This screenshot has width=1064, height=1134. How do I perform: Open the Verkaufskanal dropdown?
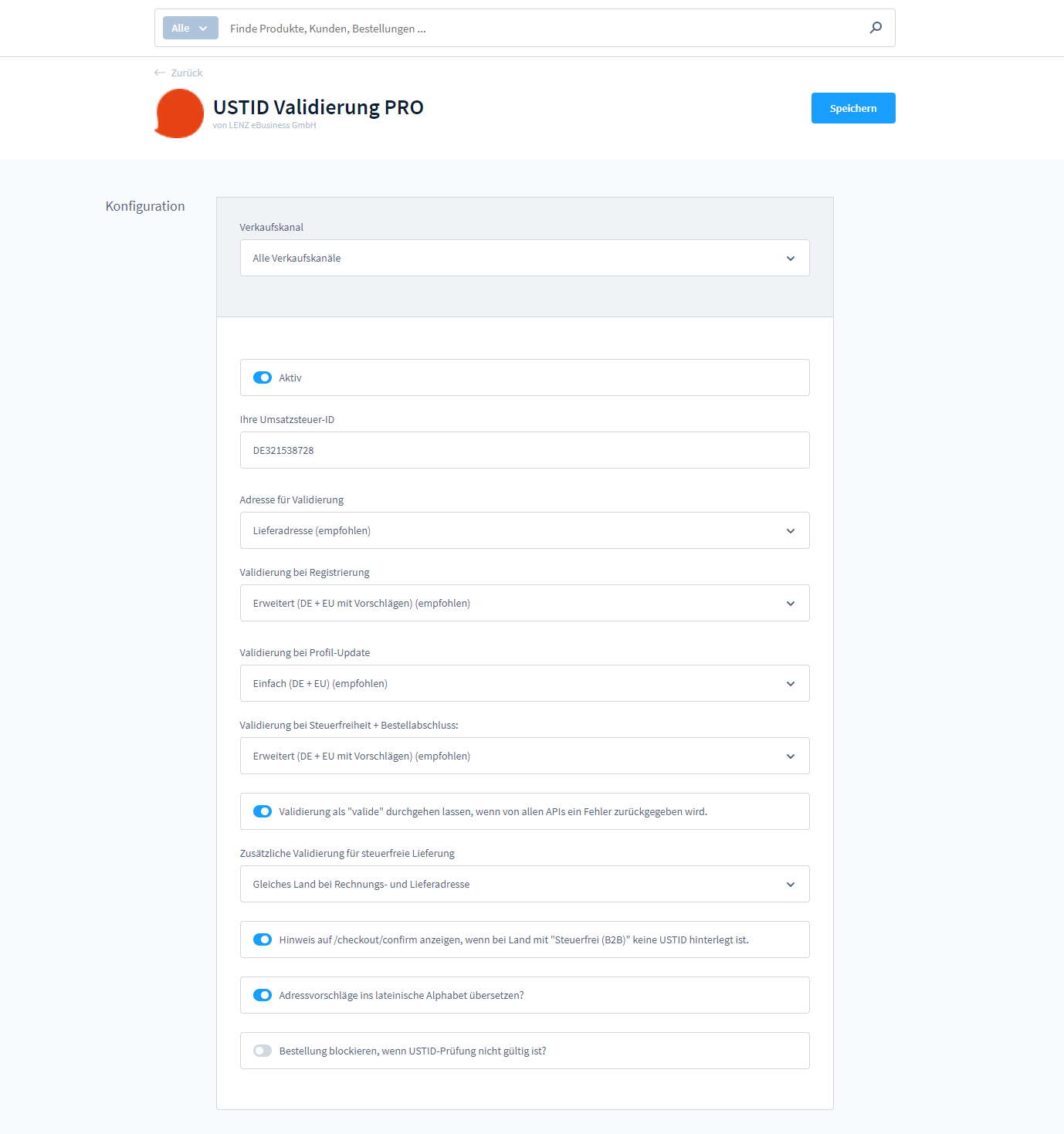(524, 258)
